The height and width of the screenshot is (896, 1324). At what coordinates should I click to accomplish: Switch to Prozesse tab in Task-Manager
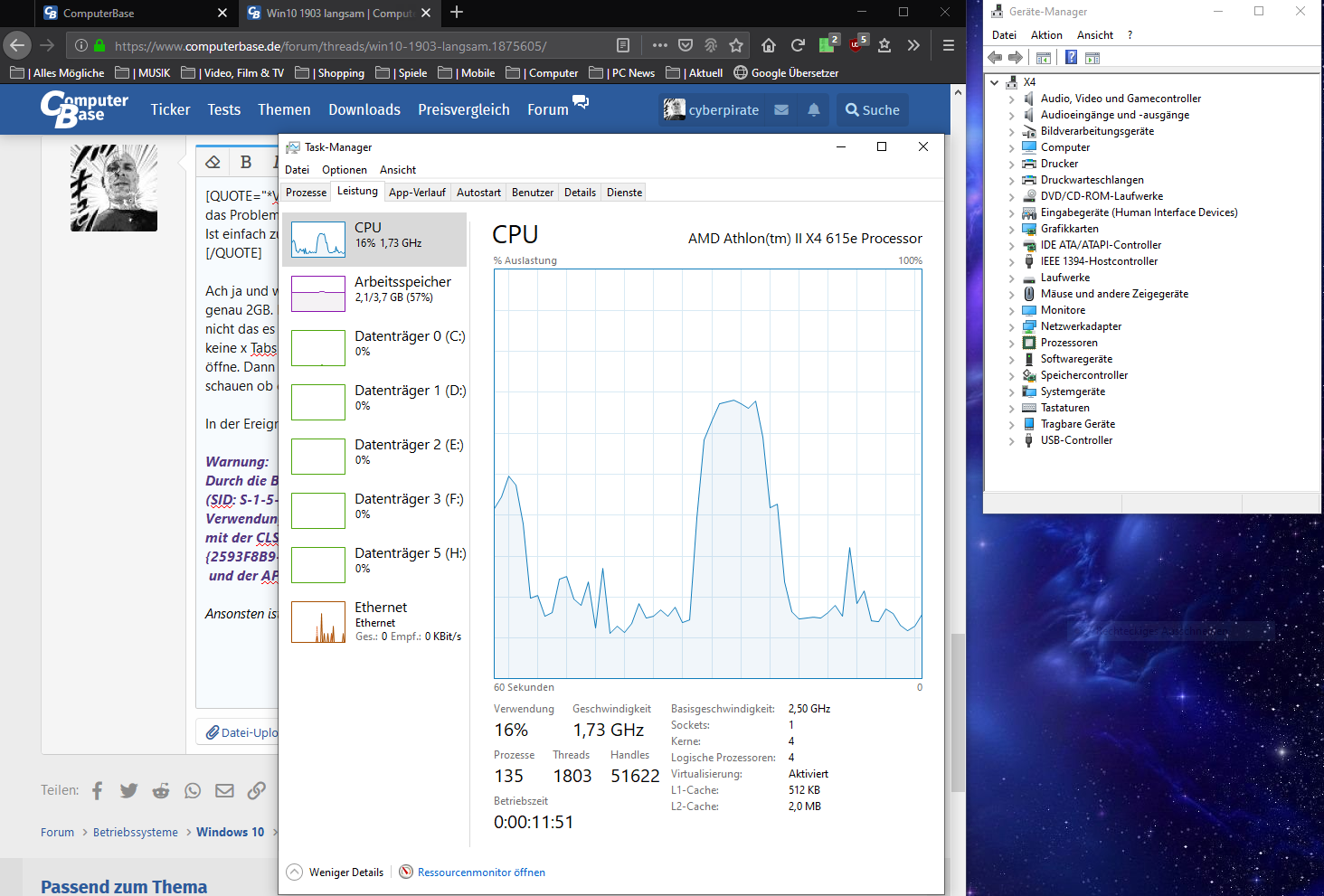[x=306, y=193]
